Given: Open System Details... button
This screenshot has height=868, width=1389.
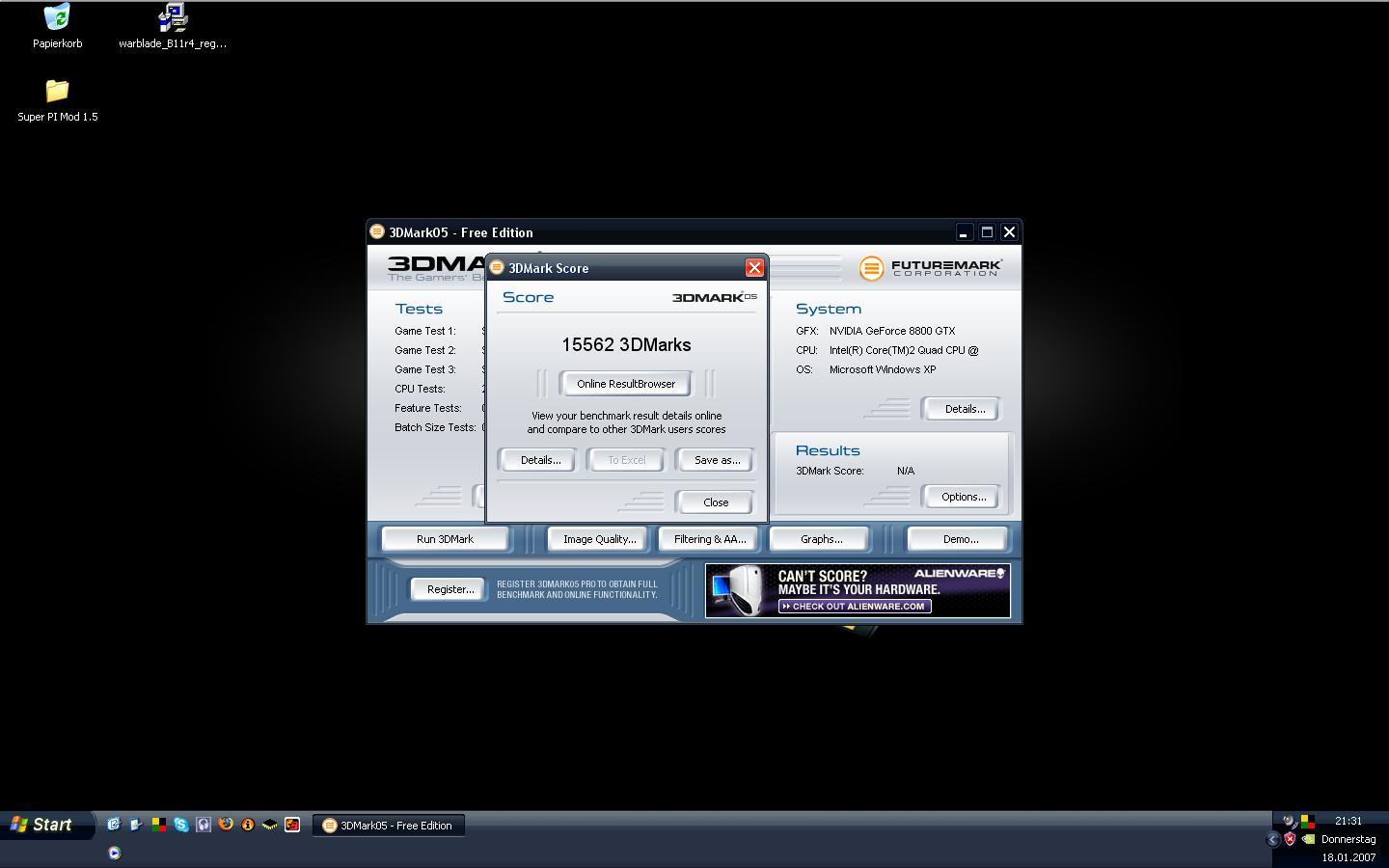Looking at the screenshot, I should [x=964, y=409].
